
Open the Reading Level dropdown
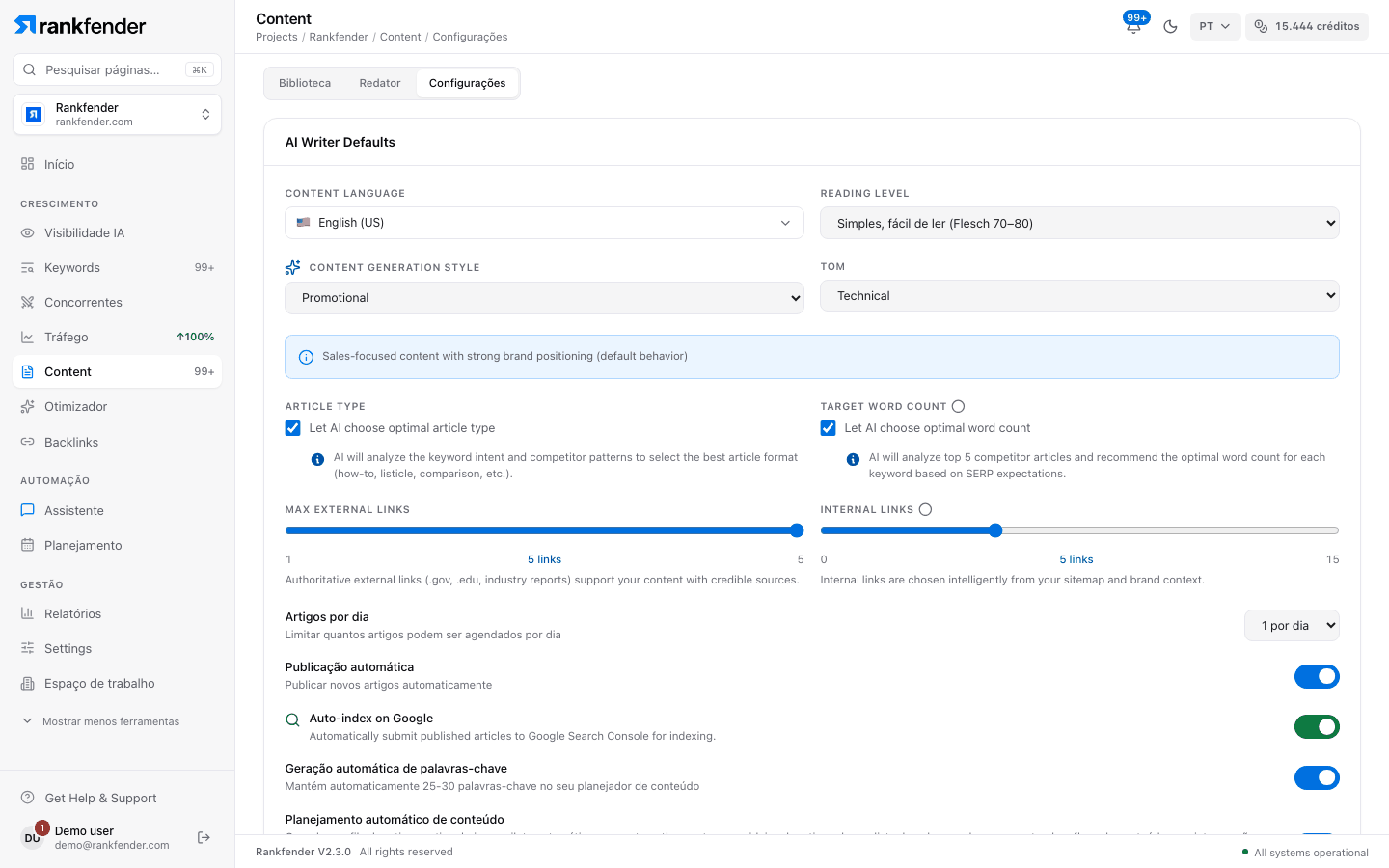pyautogui.click(x=1079, y=223)
